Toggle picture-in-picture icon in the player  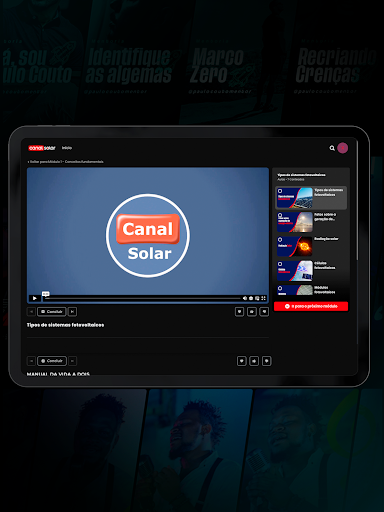(x=257, y=298)
